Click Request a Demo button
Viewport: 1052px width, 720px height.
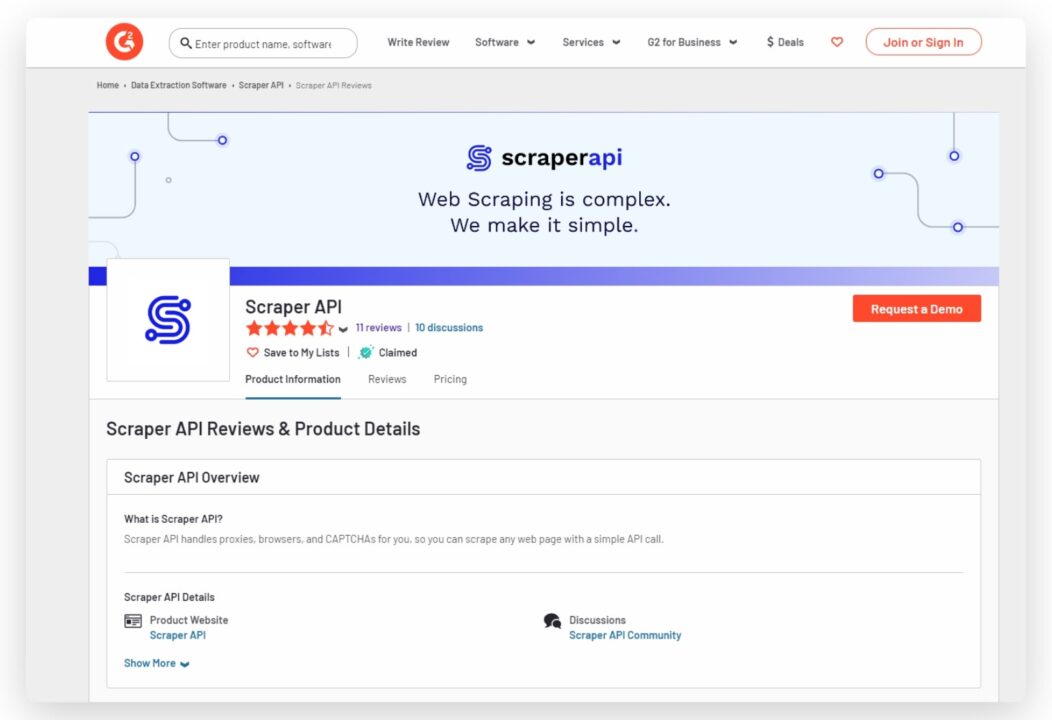point(916,309)
